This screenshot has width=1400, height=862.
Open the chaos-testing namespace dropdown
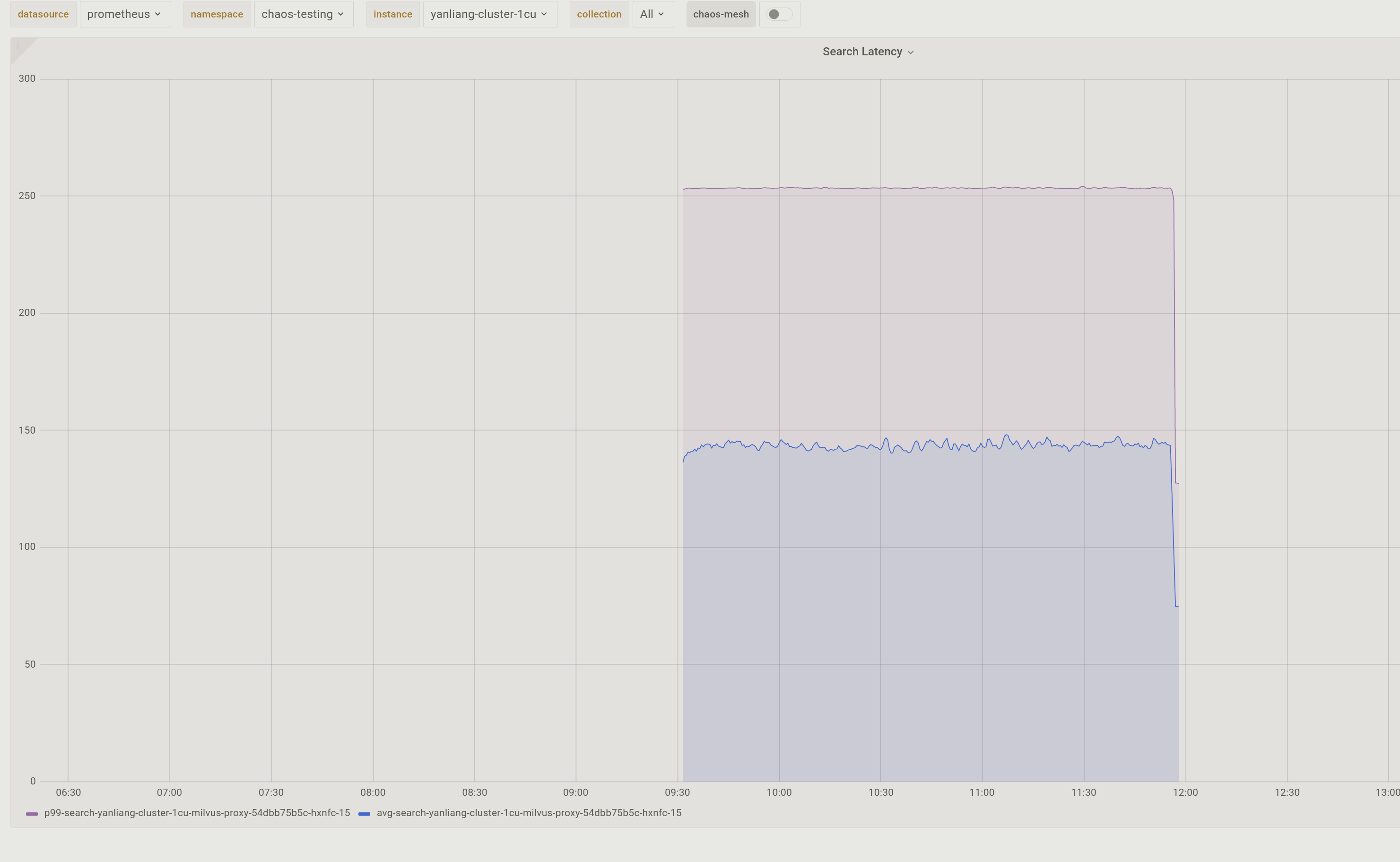pyautogui.click(x=303, y=14)
